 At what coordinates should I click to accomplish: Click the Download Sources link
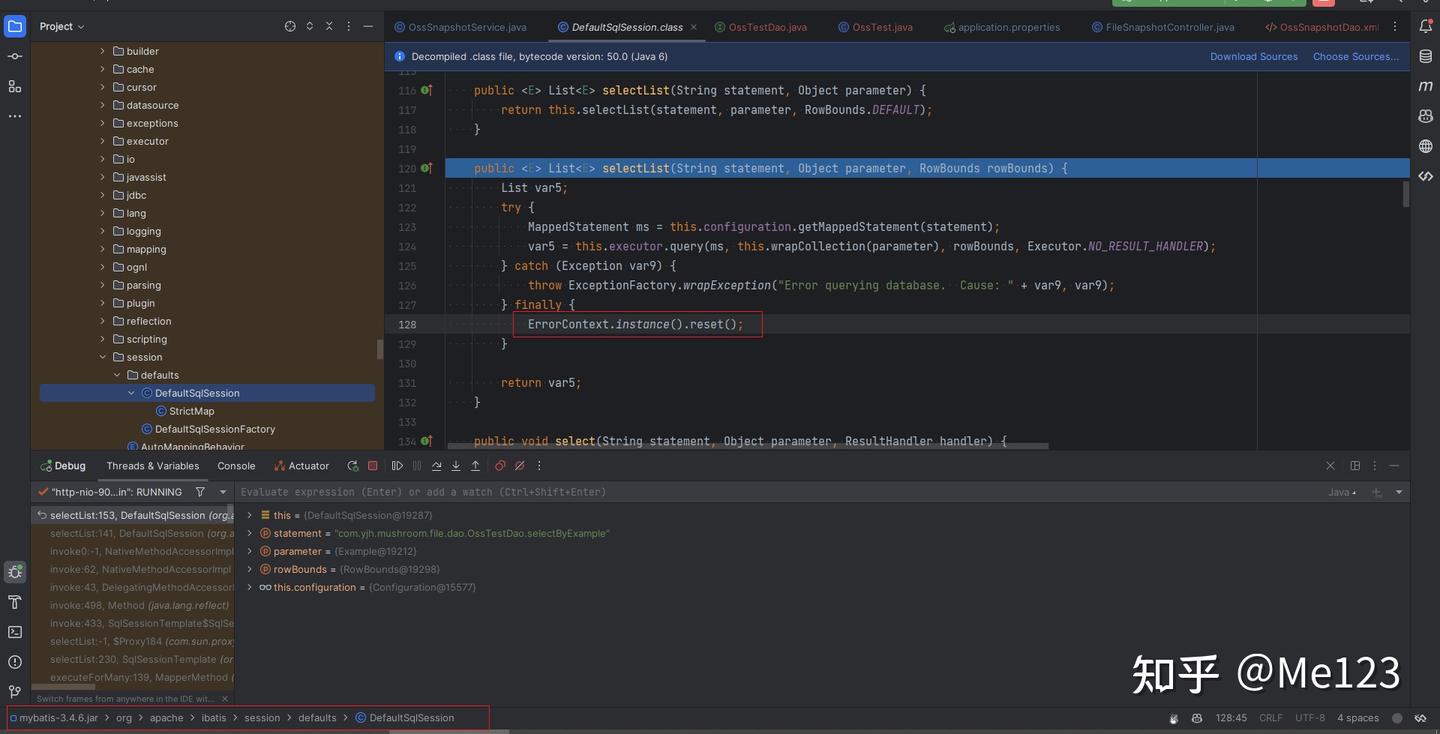(x=1253, y=57)
